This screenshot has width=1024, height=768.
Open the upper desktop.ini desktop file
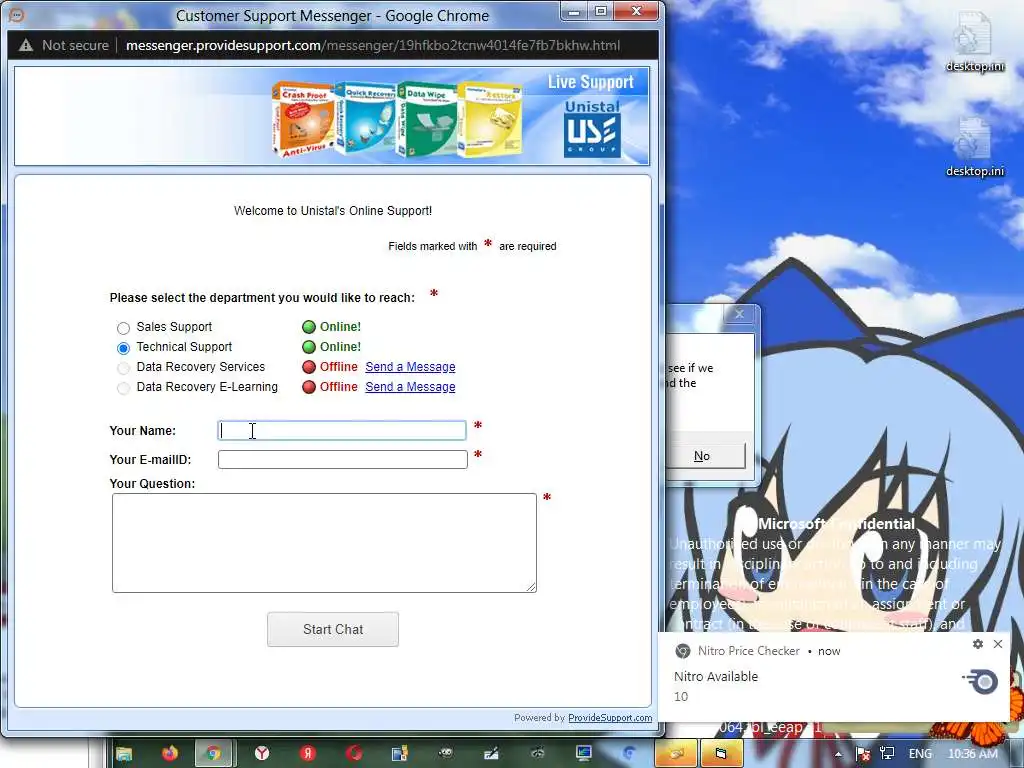(974, 42)
